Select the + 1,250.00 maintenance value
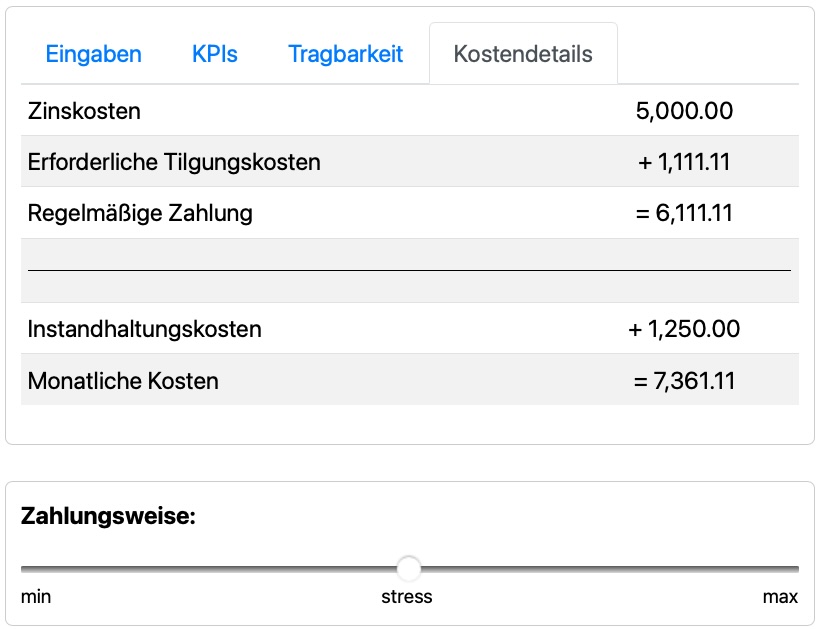This screenshot has width=820, height=629. pyautogui.click(x=684, y=329)
